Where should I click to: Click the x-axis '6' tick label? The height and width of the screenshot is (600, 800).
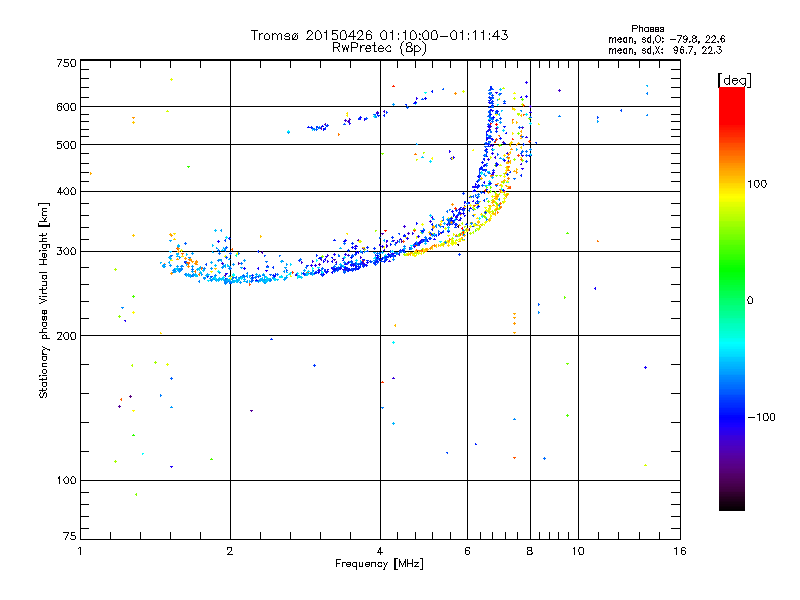[x=467, y=551]
